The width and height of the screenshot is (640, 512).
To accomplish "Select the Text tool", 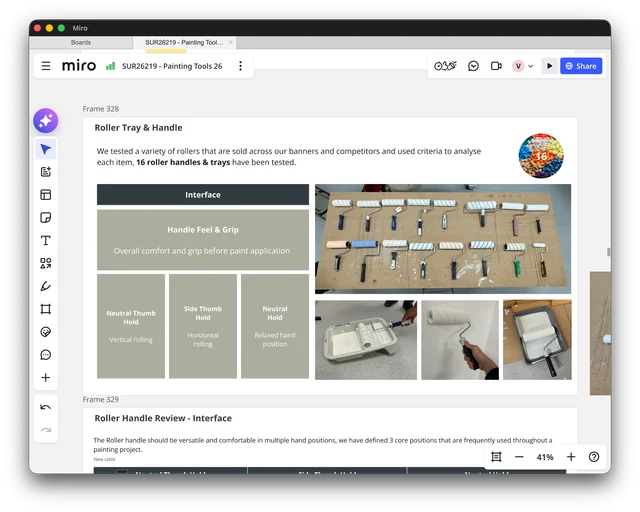I will pos(46,240).
